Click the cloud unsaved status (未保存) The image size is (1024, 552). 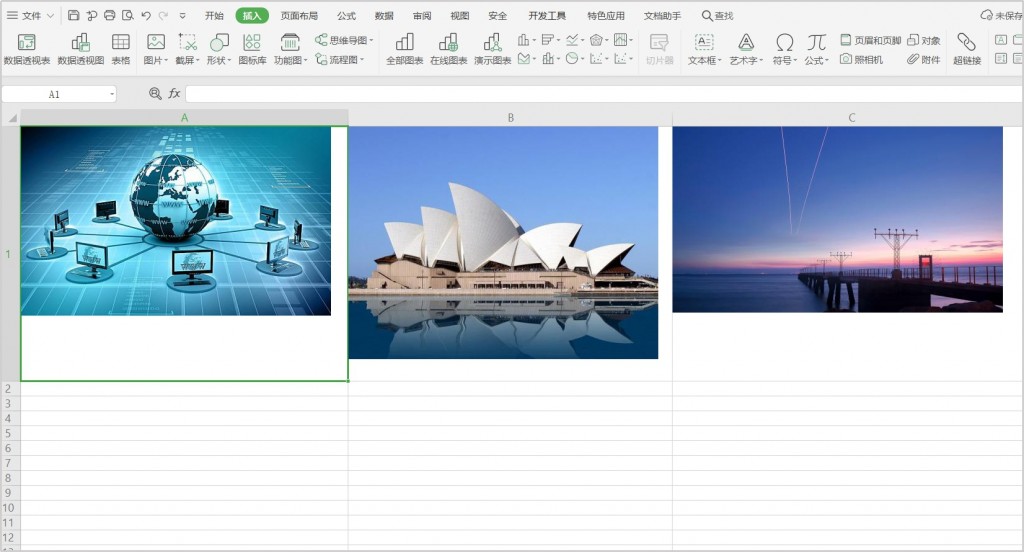coord(1002,15)
